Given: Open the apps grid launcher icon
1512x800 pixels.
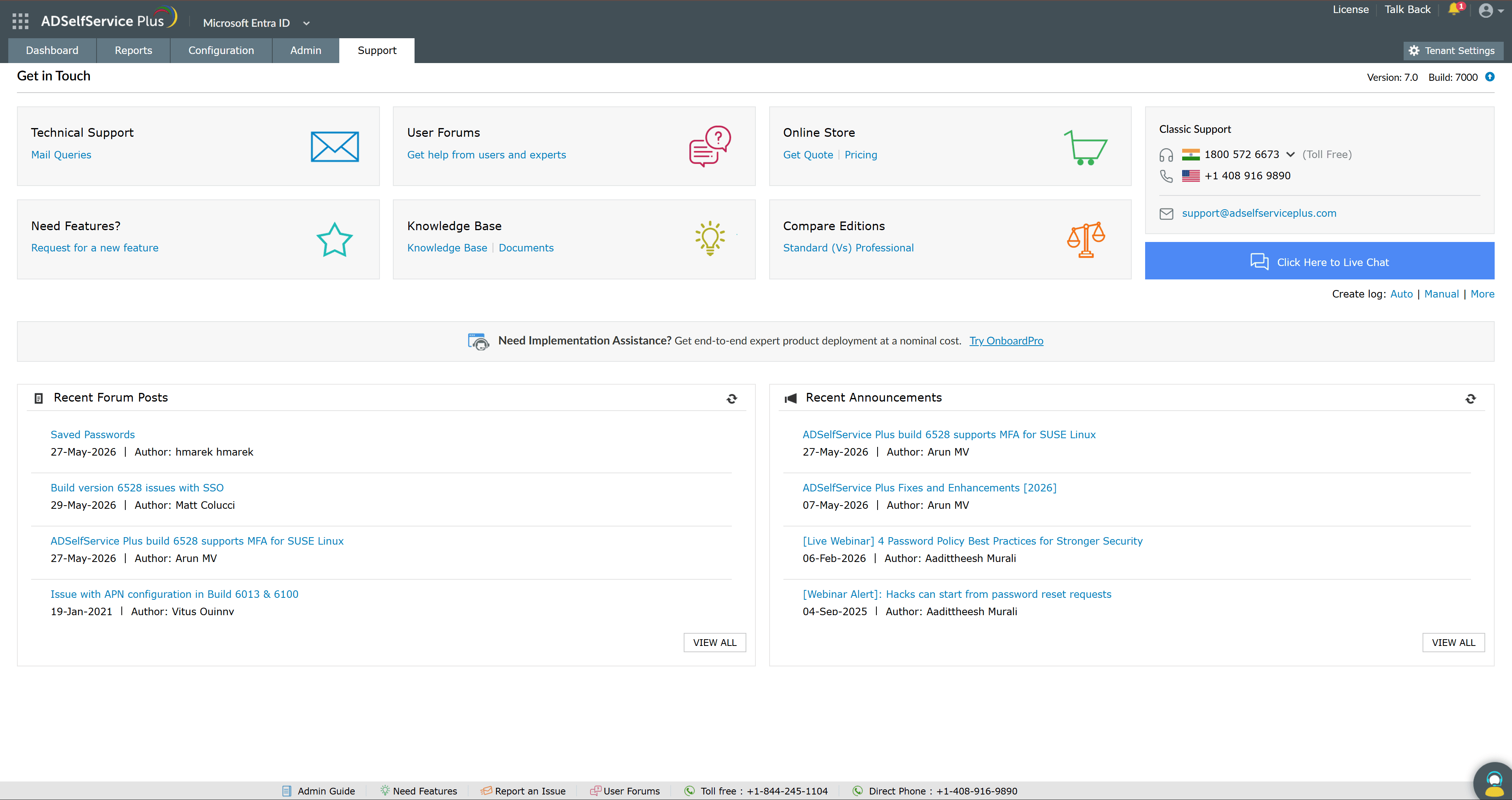Looking at the screenshot, I should tap(20, 21).
